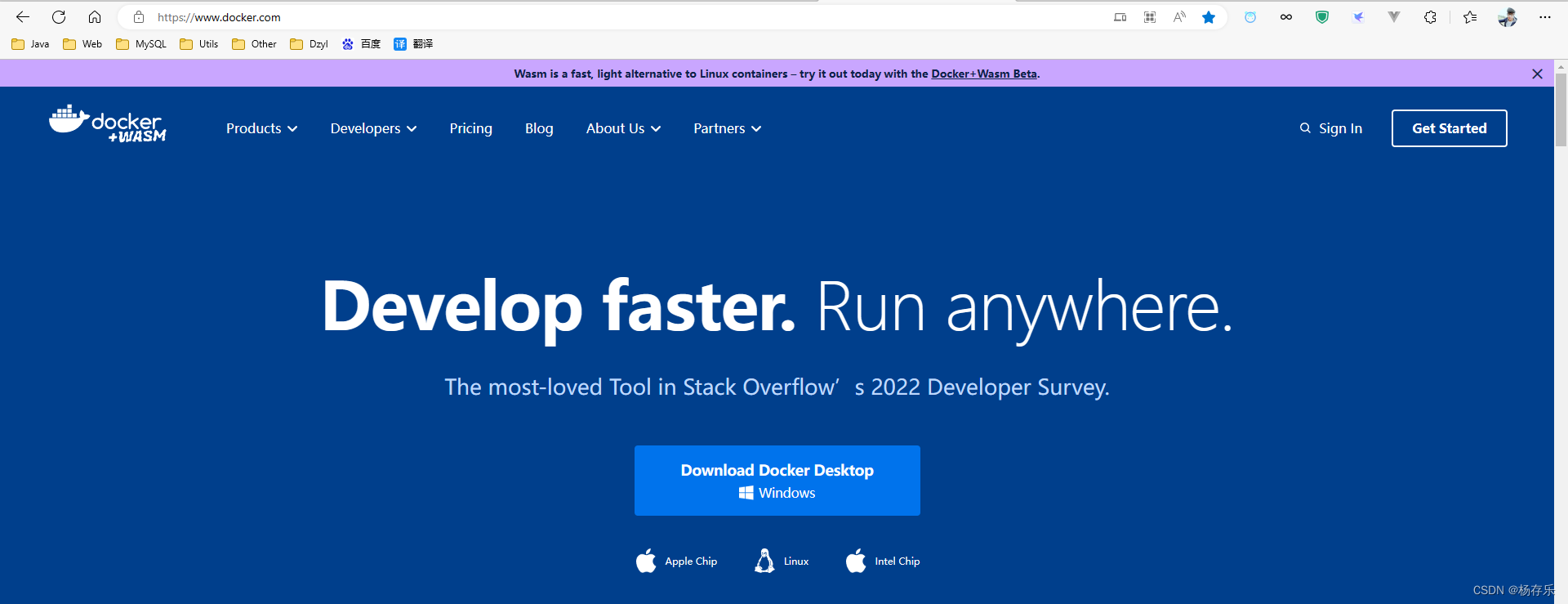
Task: Choose the Intel Chip download
Action: click(x=883, y=561)
